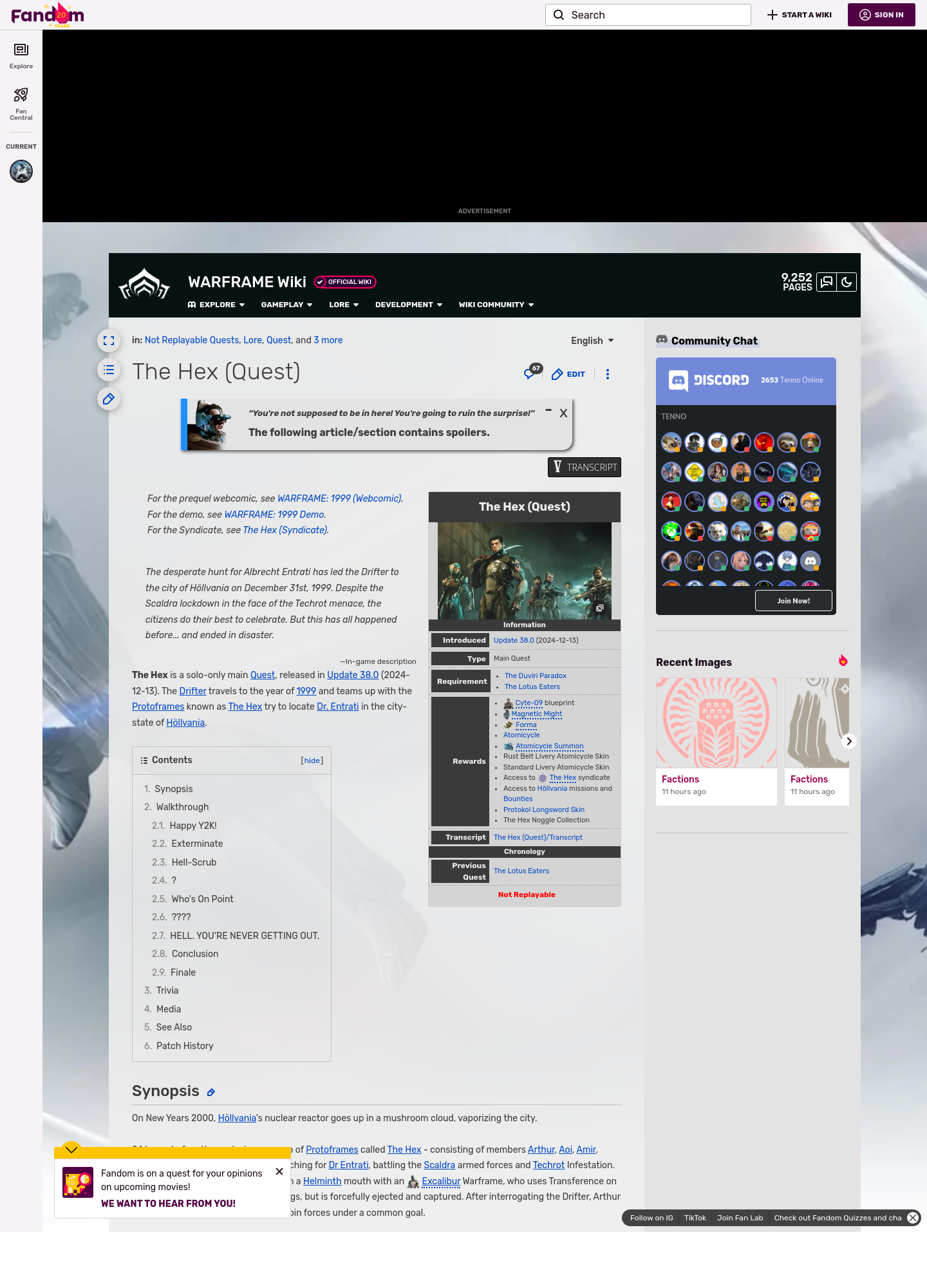This screenshot has width=927, height=1288.
Task: Jump to Walkthrough in Contents
Action: click(183, 807)
